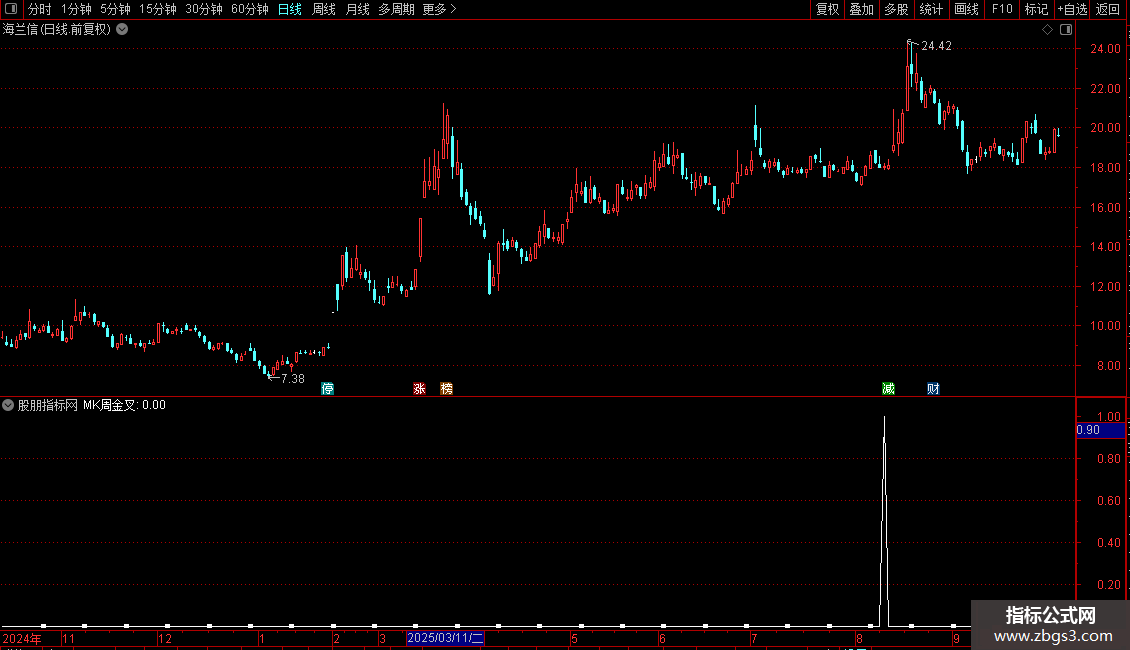Viewport: 1130px width, 650px height.
Task: Click the 榜 event marker
Action: [x=447, y=388]
